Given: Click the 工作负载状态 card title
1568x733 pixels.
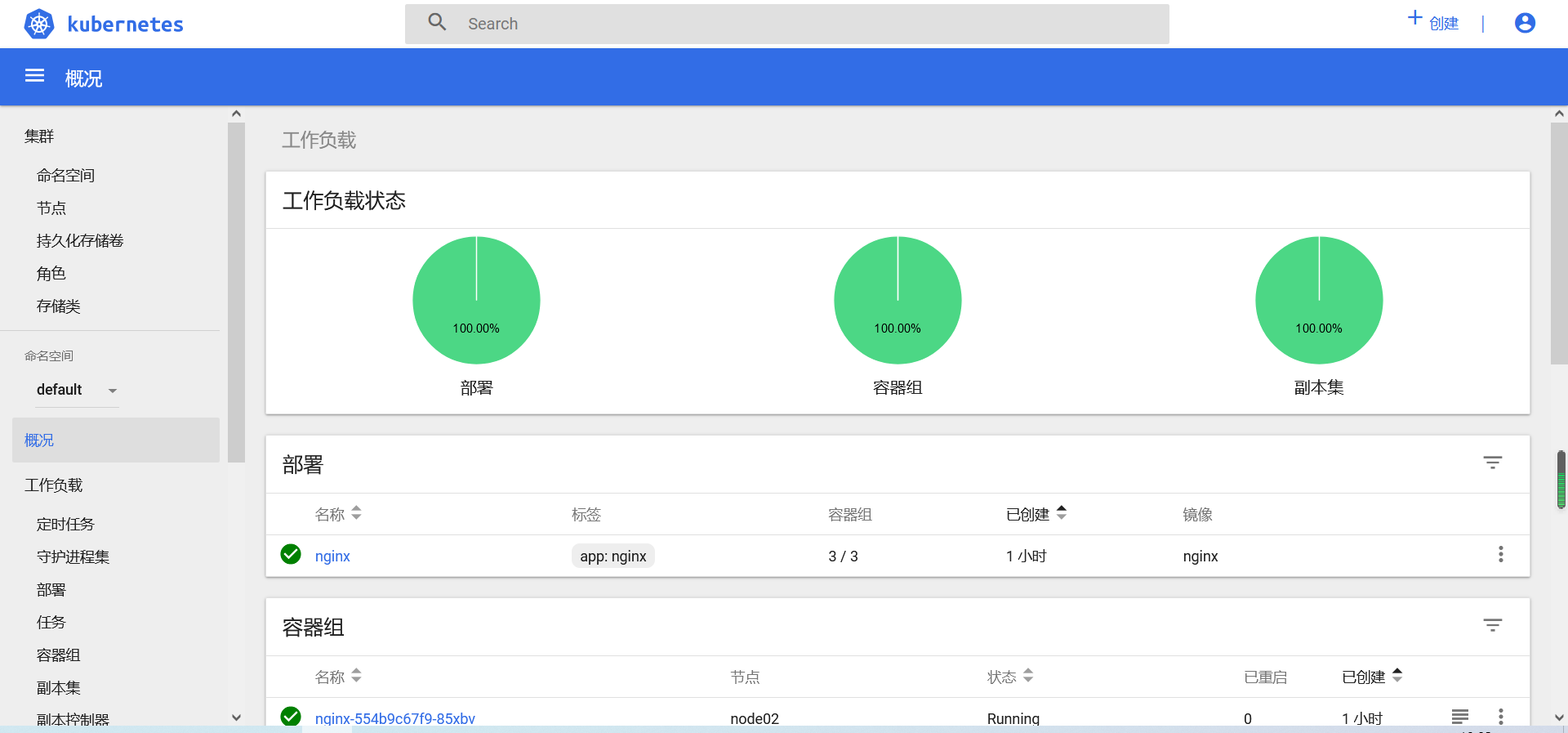Looking at the screenshot, I should [x=344, y=200].
